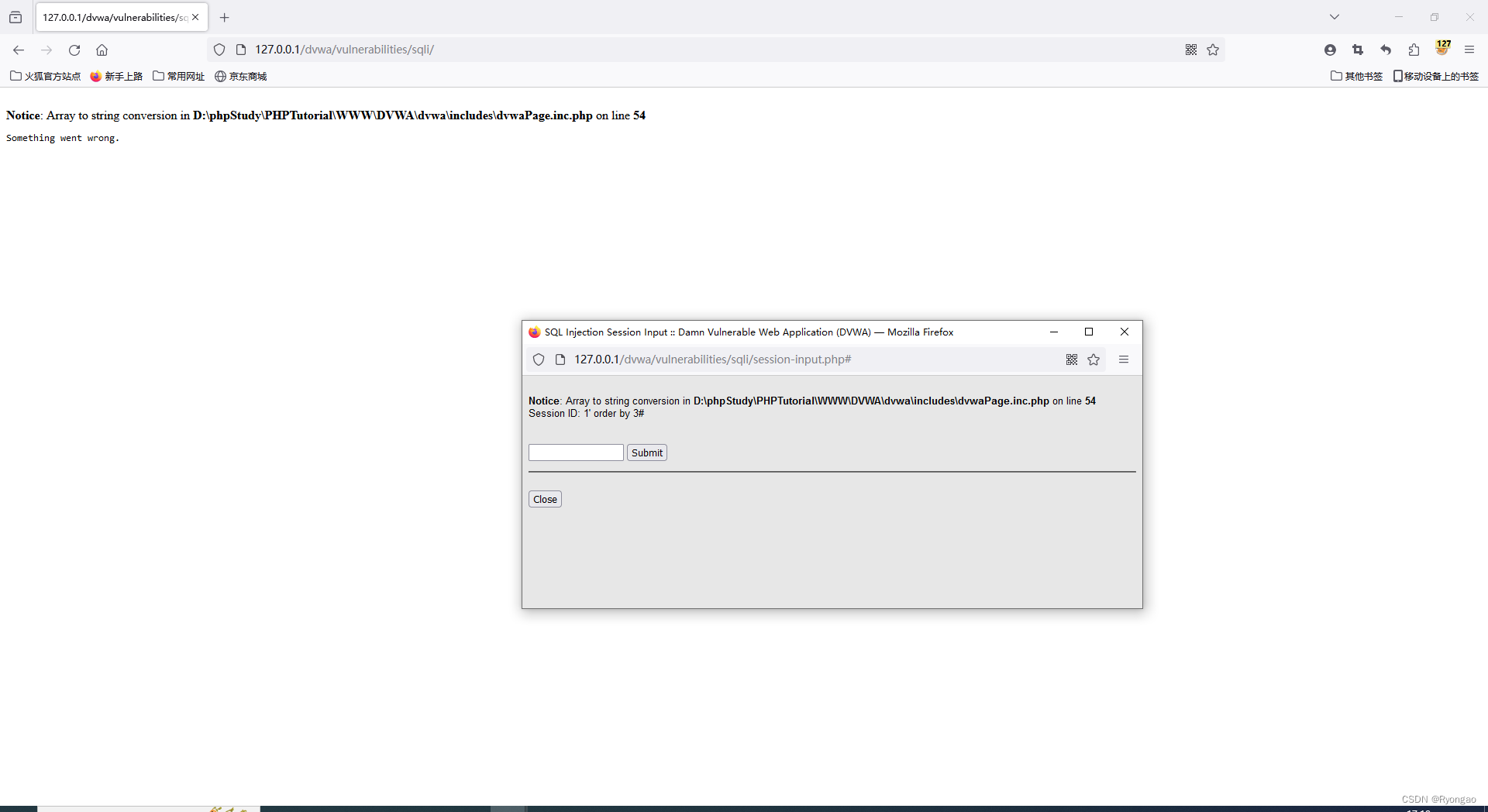The width and height of the screenshot is (1488, 812).
Task: Open the tracking protection shield in the main address bar
Action: [219, 50]
